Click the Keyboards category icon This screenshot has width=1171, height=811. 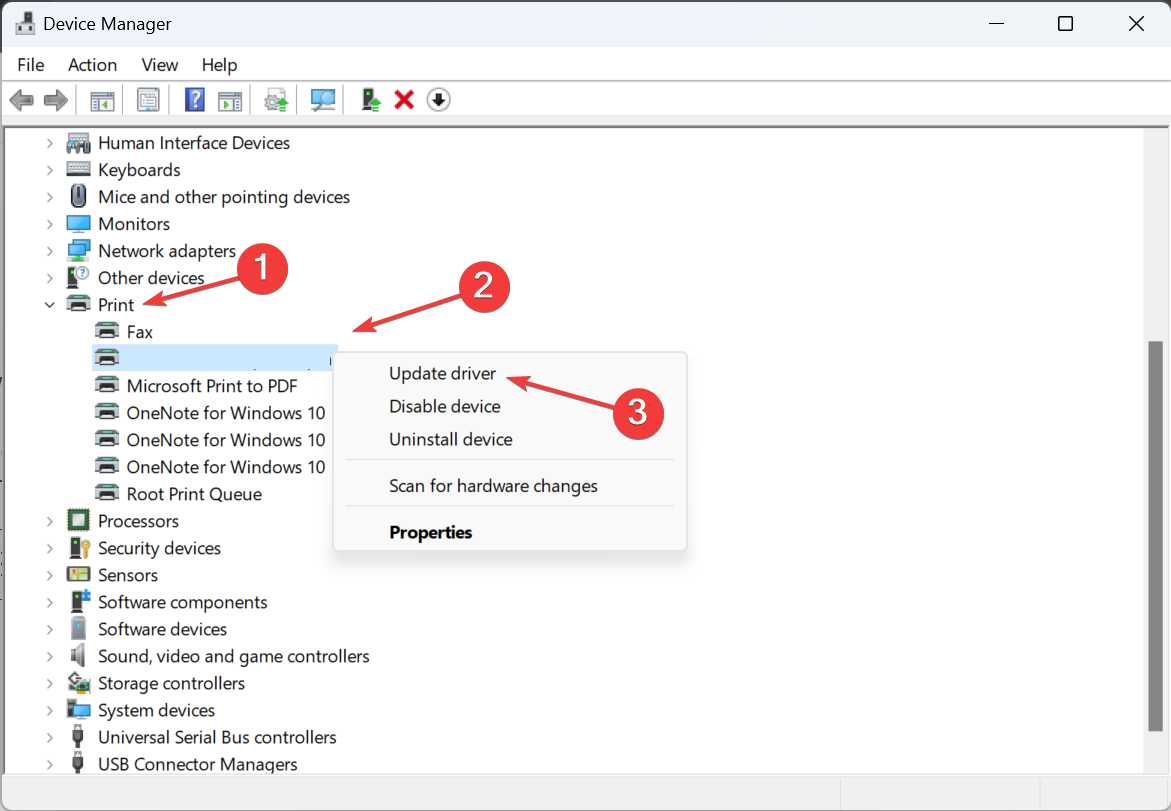pos(78,170)
